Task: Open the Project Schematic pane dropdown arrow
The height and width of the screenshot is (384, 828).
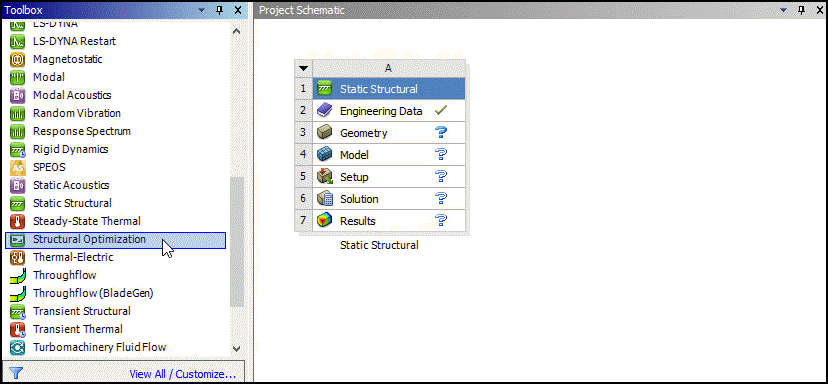Action: (x=784, y=10)
